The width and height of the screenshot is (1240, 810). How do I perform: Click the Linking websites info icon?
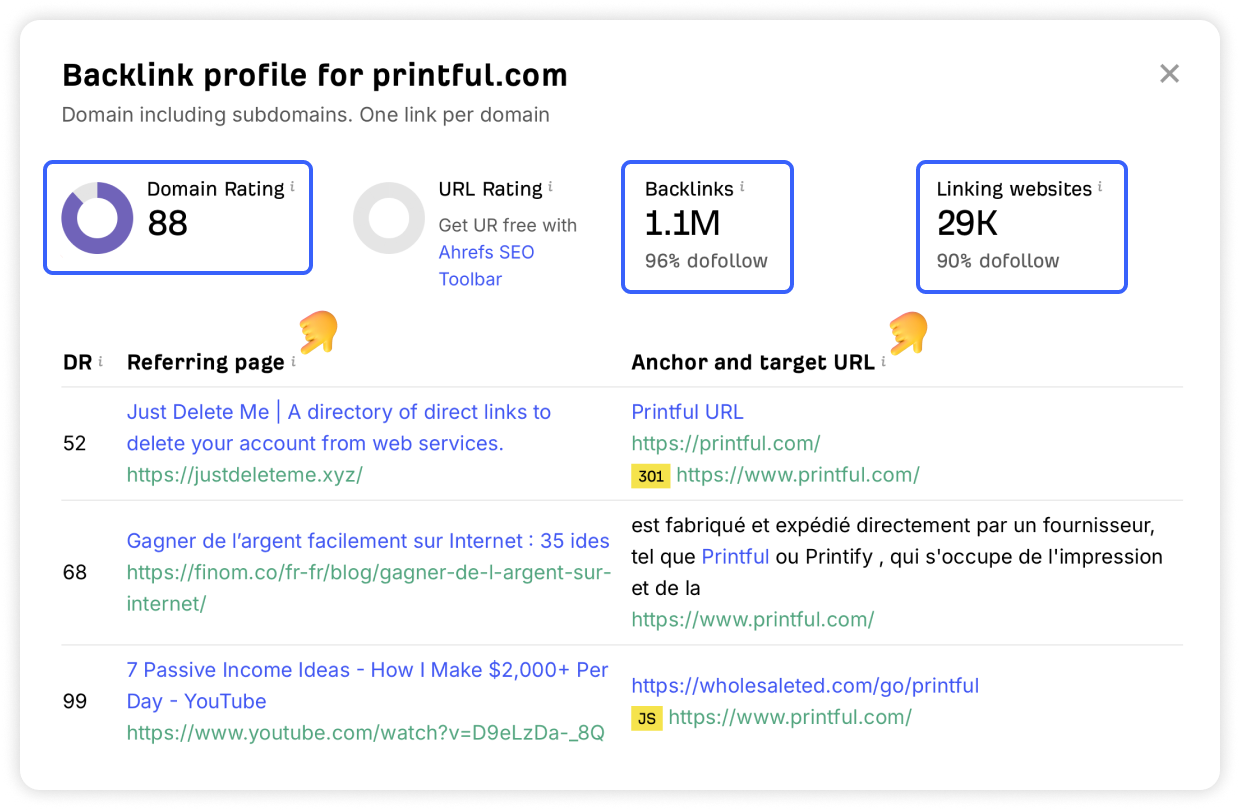1100,186
